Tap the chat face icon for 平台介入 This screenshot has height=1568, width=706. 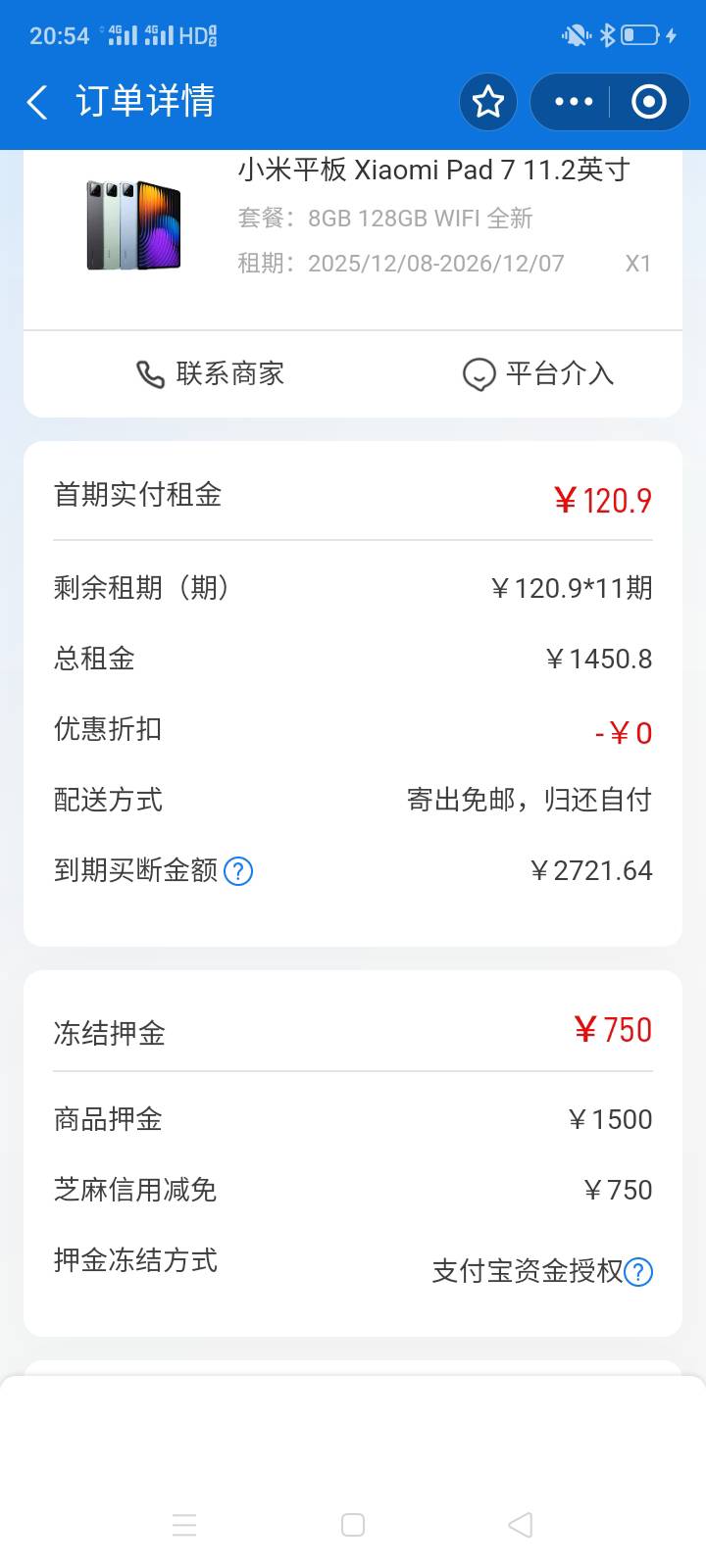tap(479, 374)
